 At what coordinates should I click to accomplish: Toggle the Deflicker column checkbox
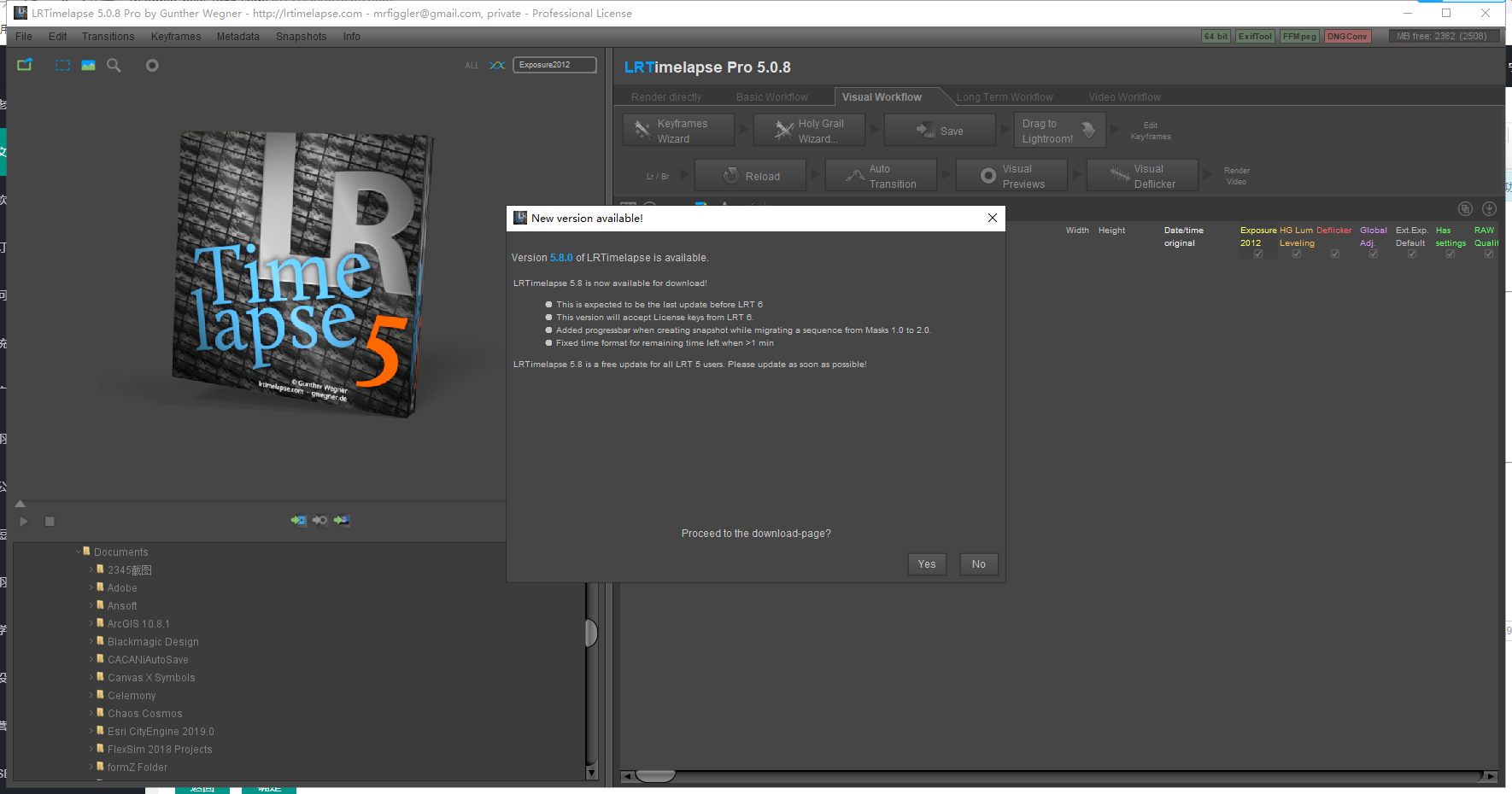[1335, 254]
